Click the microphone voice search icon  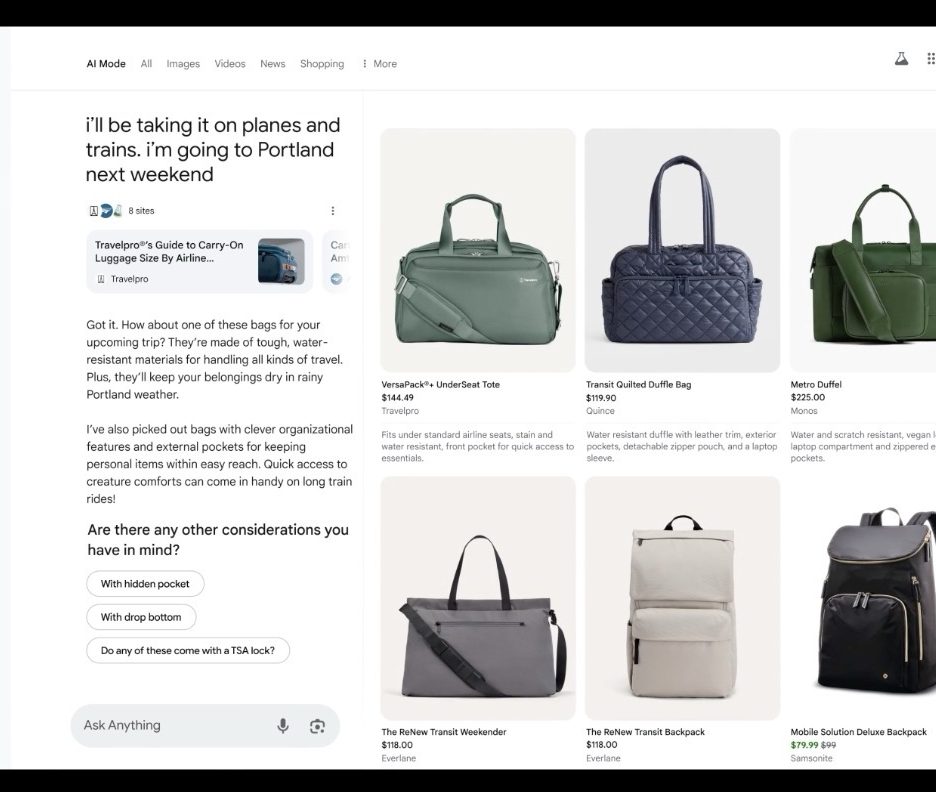[x=283, y=726]
